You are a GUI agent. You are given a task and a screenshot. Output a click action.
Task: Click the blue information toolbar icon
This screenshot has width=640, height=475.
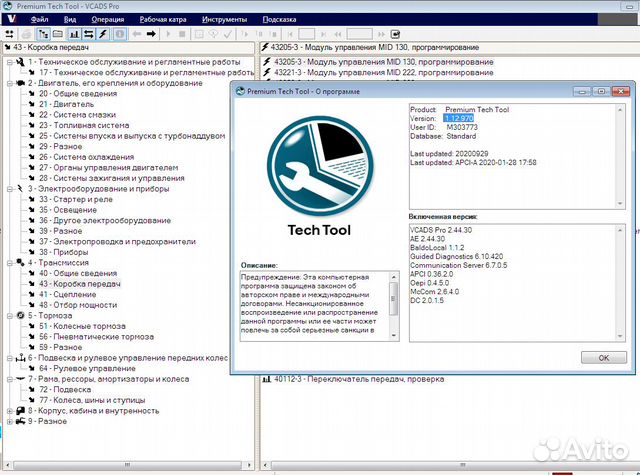[120, 34]
